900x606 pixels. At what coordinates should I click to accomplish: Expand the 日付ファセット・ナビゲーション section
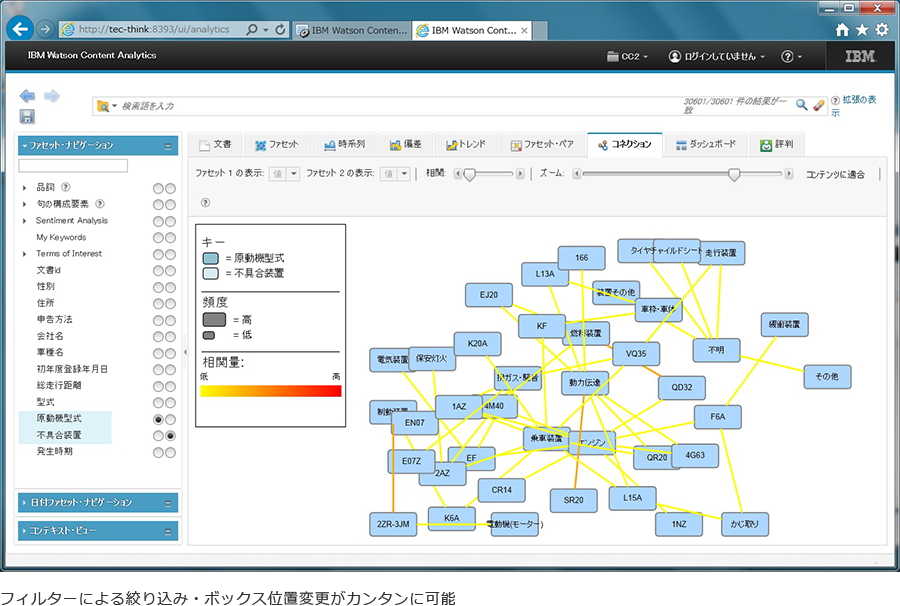click(24, 503)
